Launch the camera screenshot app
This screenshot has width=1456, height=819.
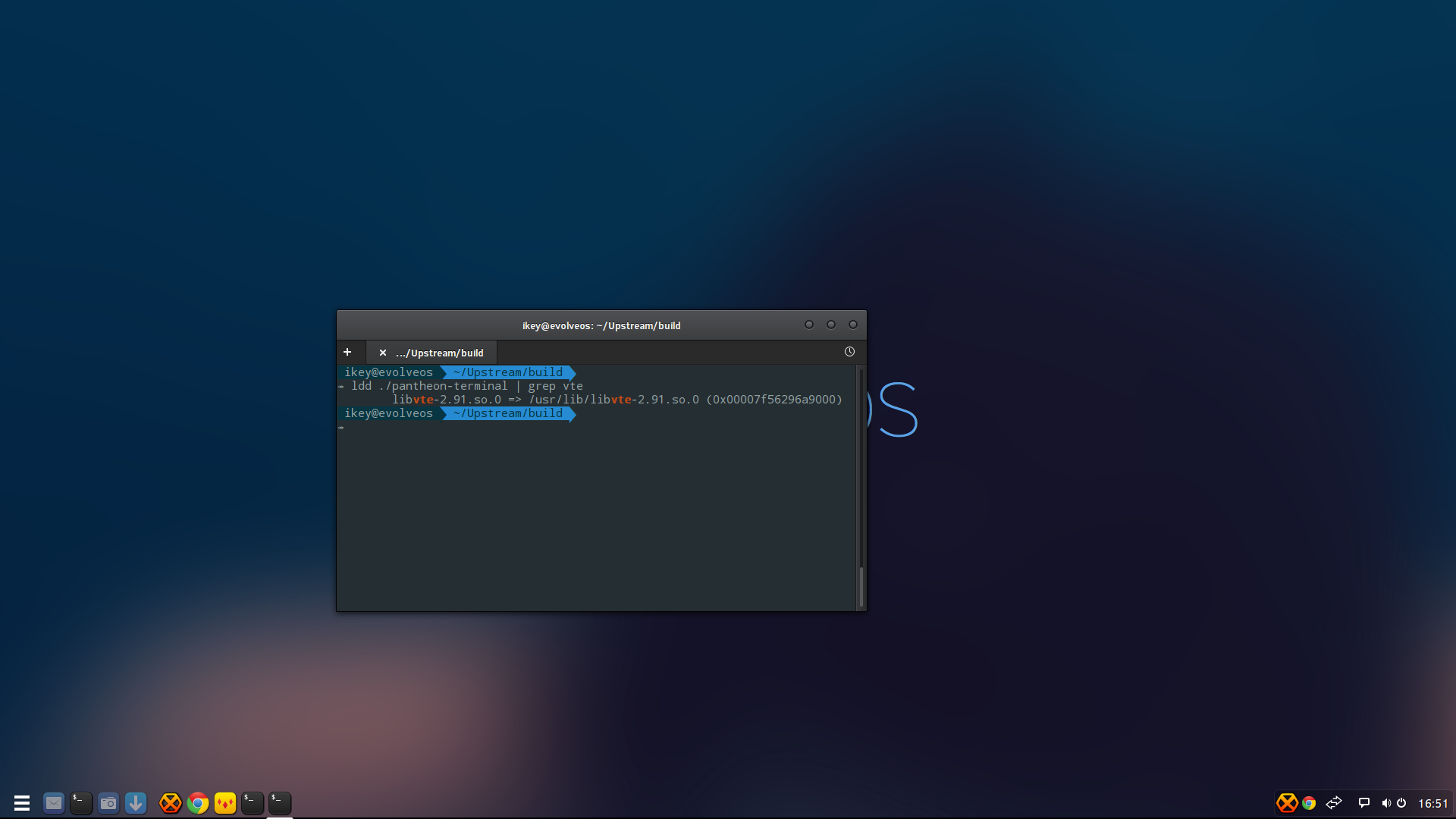pos(108,803)
